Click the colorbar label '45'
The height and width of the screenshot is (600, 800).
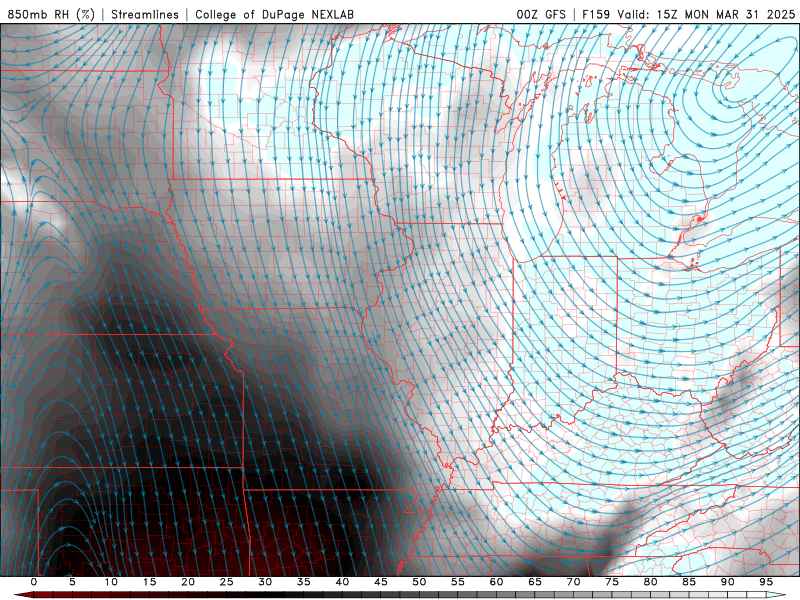(x=381, y=582)
